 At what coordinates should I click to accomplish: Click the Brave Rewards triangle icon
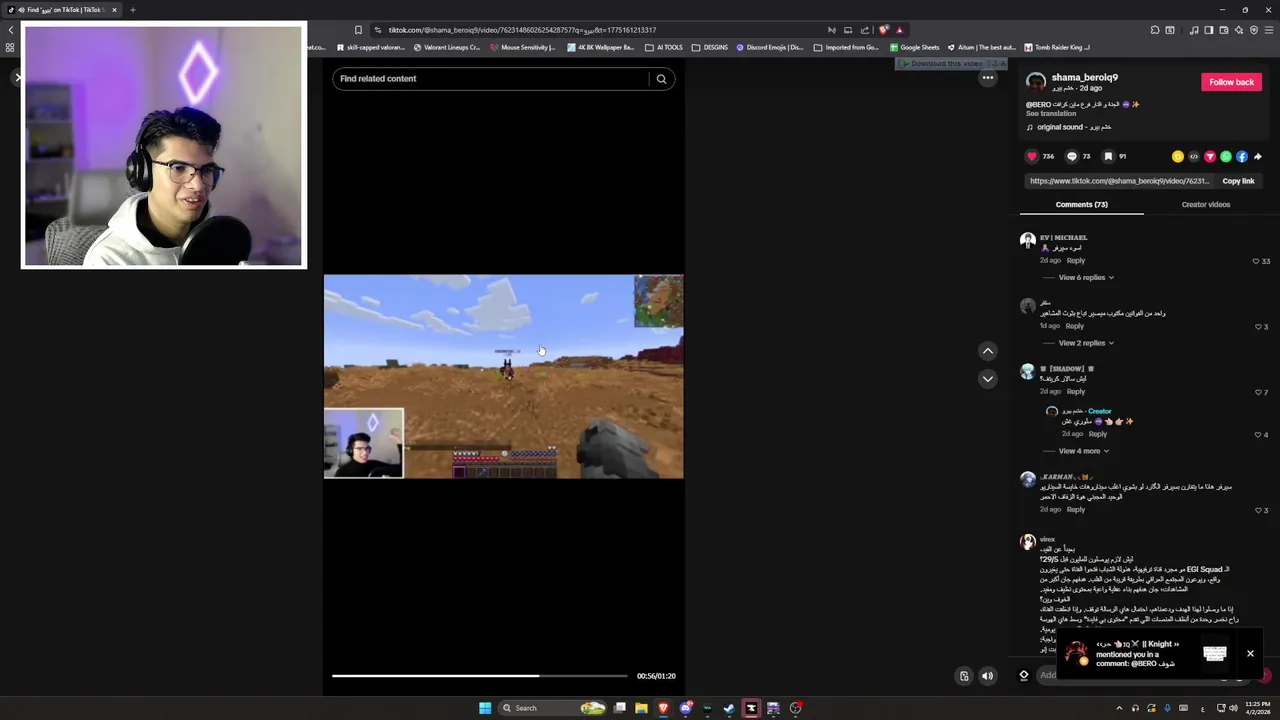899,30
